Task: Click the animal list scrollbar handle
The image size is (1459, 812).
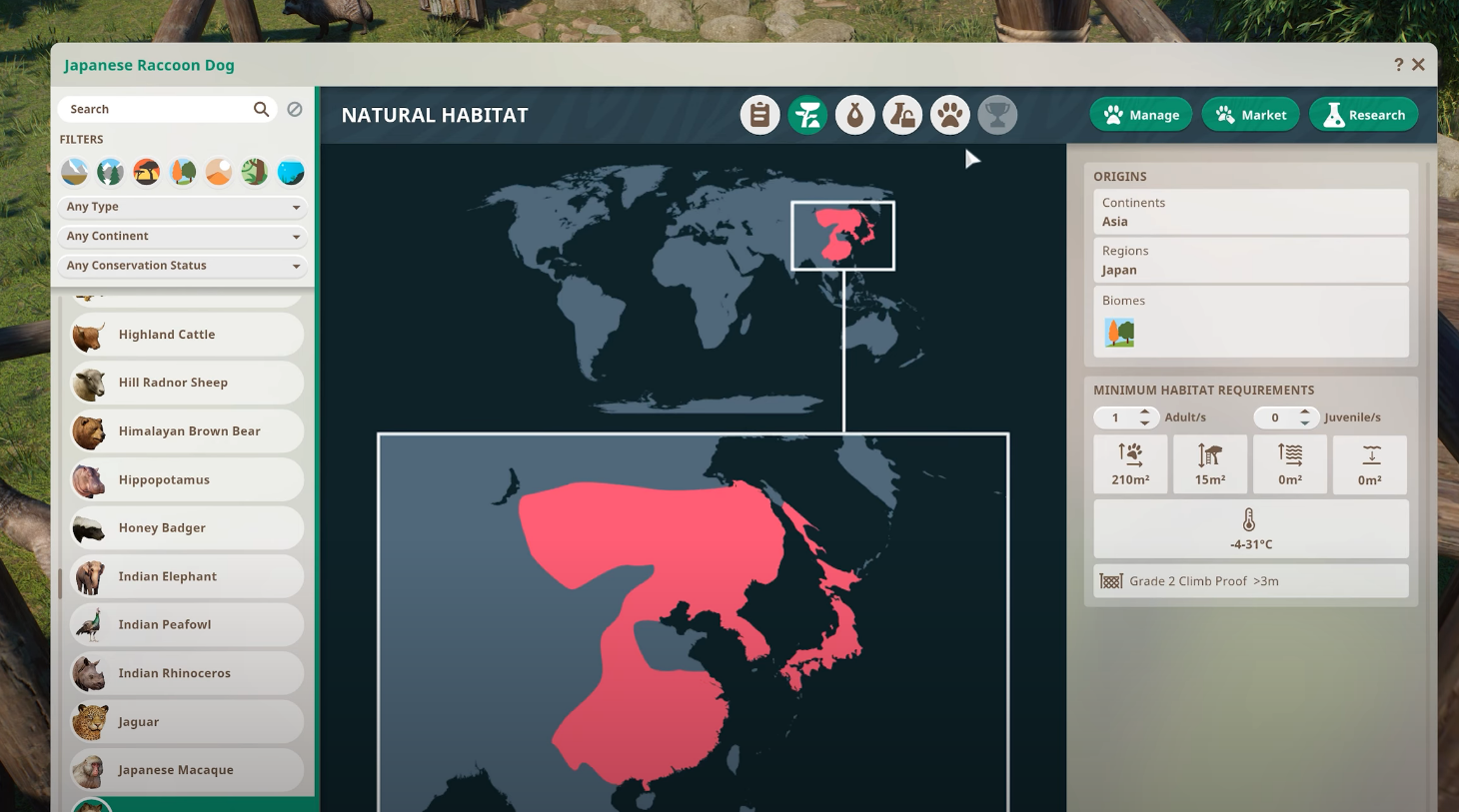Action: tap(61, 583)
